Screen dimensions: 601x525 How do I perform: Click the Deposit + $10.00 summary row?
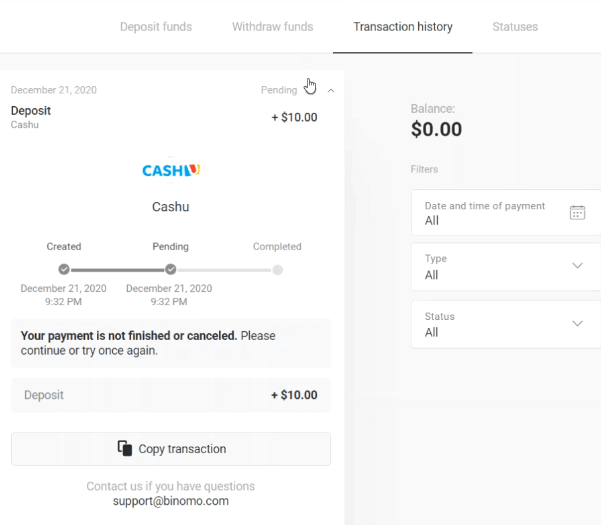click(x=171, y=395)
